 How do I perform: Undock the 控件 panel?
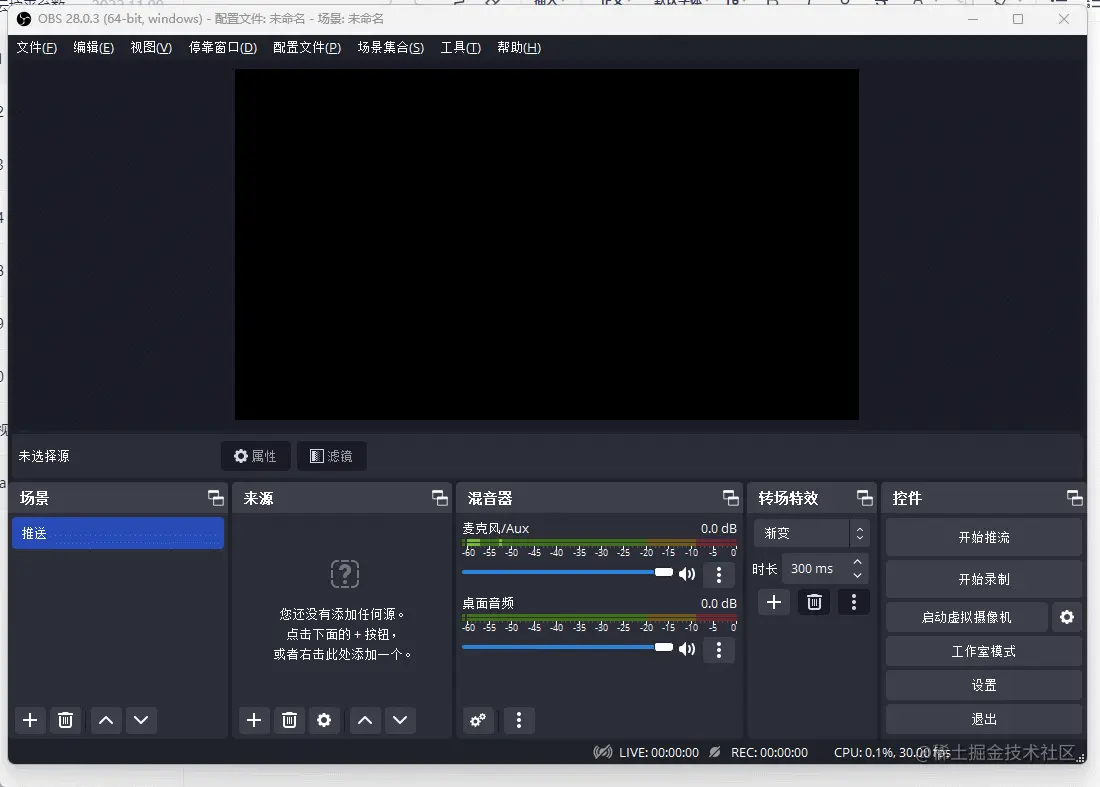click(1075, 498)
